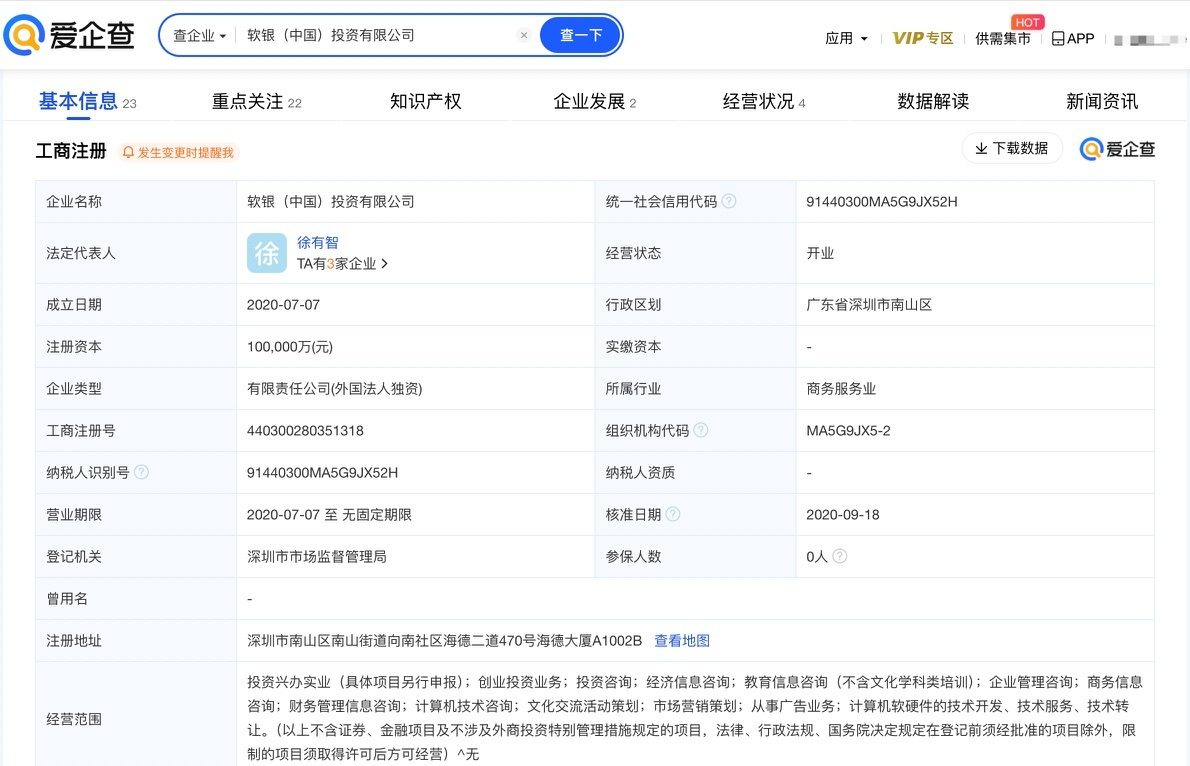
Task: Switch to the 知识产权 tab
Action: (425, 101)
